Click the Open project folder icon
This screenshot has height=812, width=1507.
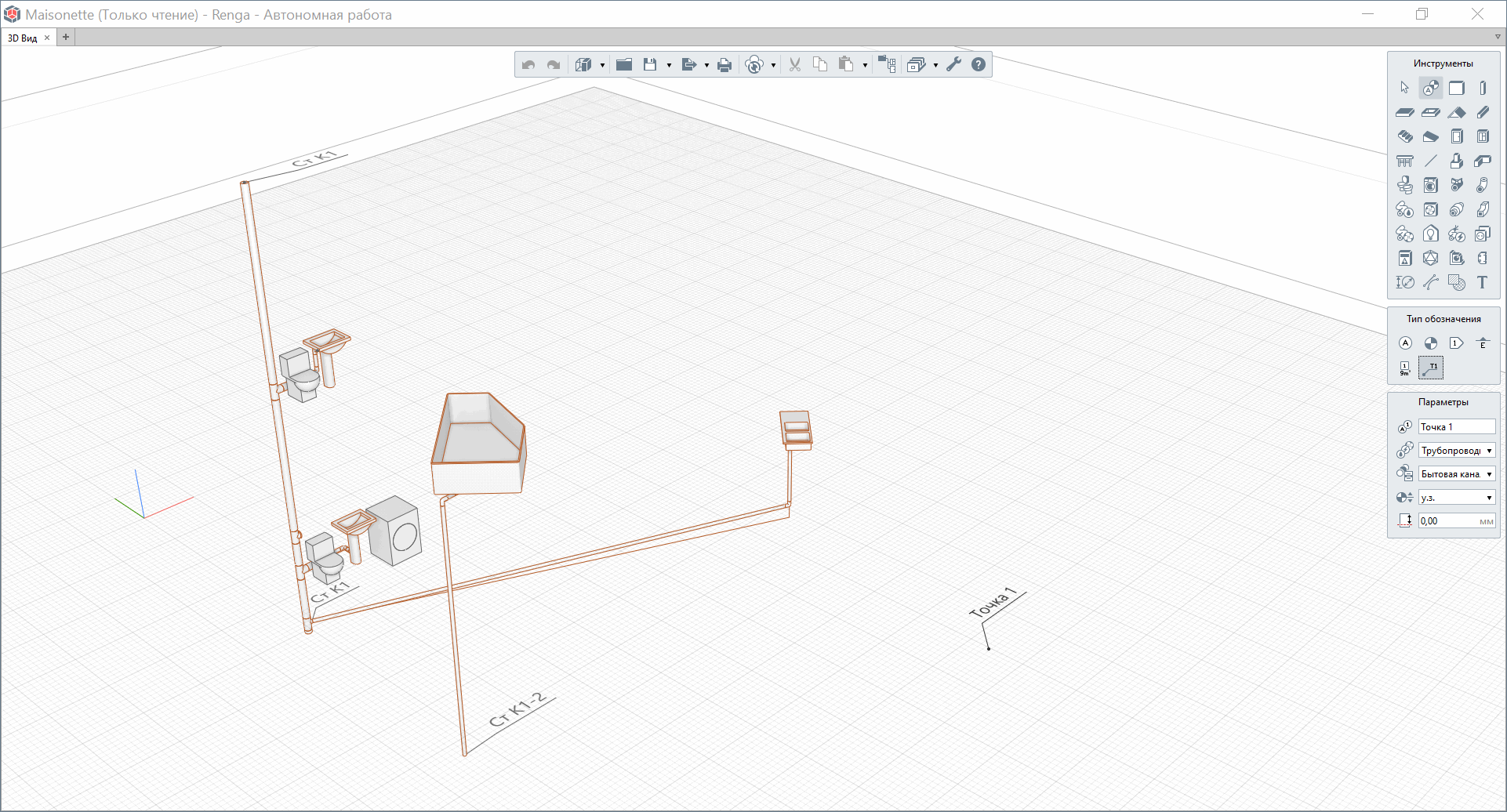click(x=624, y=64)
